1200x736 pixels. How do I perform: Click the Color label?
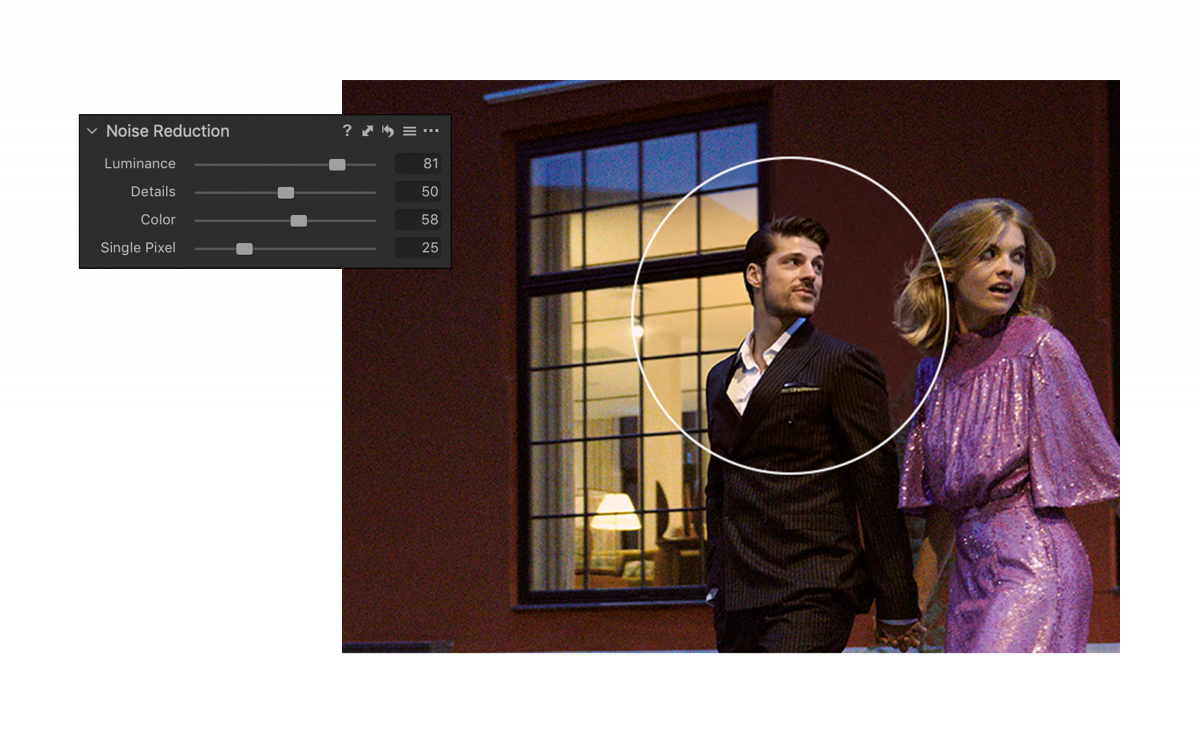158,220
